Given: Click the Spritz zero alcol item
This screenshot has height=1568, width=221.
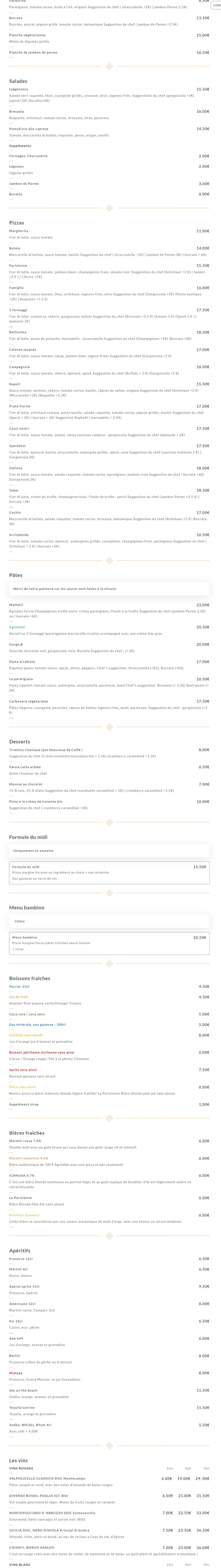Looking at the screenshot, I should (x=23, y=1069).
